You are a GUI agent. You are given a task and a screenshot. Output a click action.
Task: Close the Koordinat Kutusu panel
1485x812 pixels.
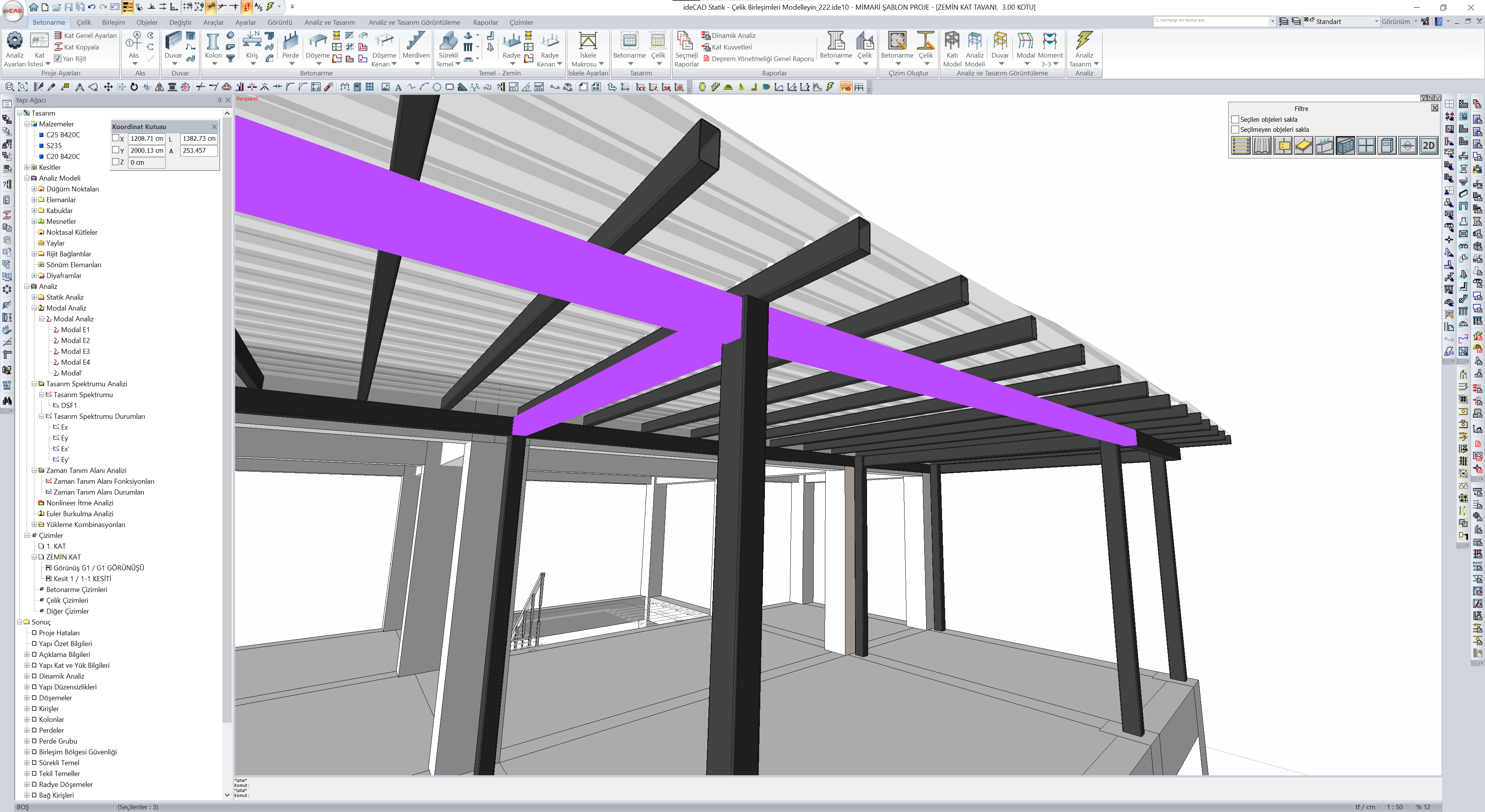214,127
